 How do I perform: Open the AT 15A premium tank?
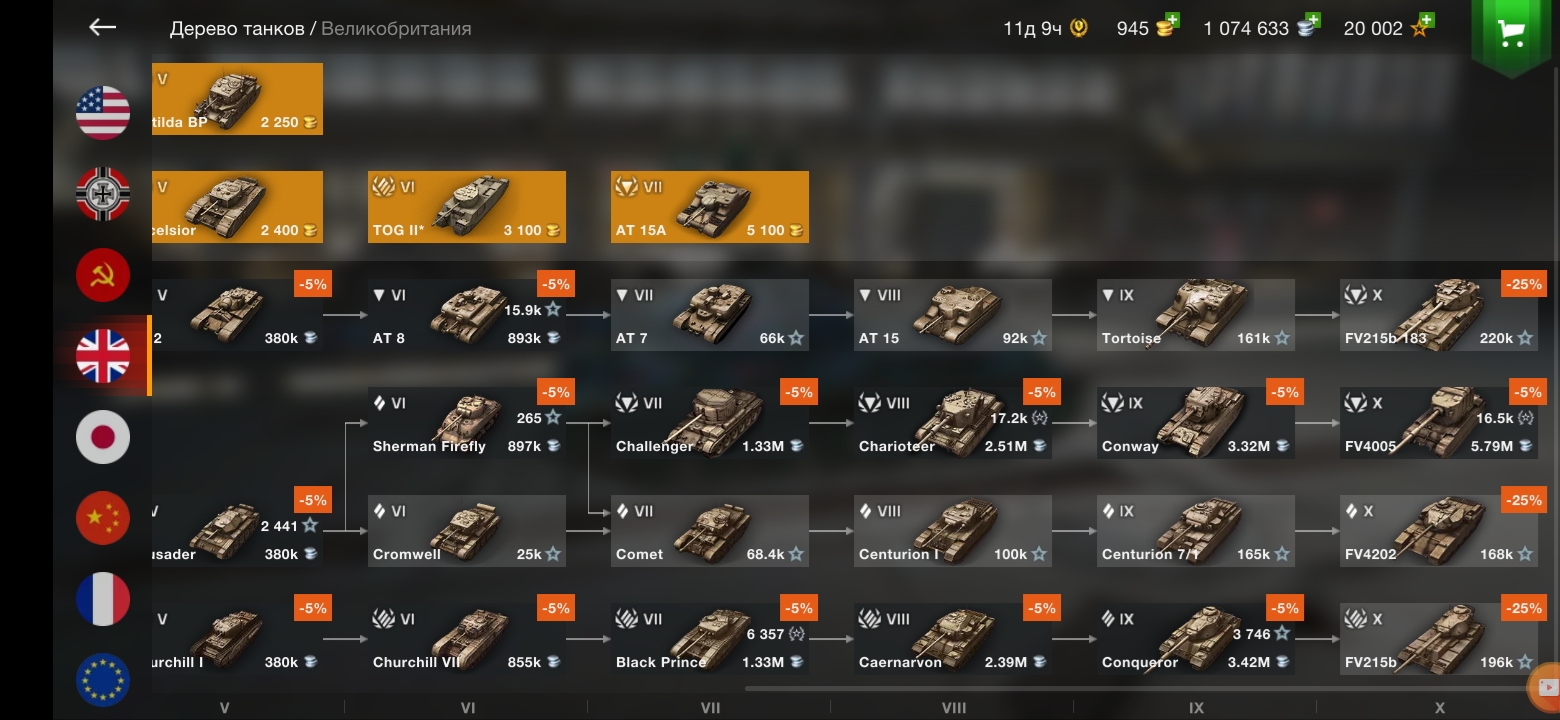coord(710,207)
